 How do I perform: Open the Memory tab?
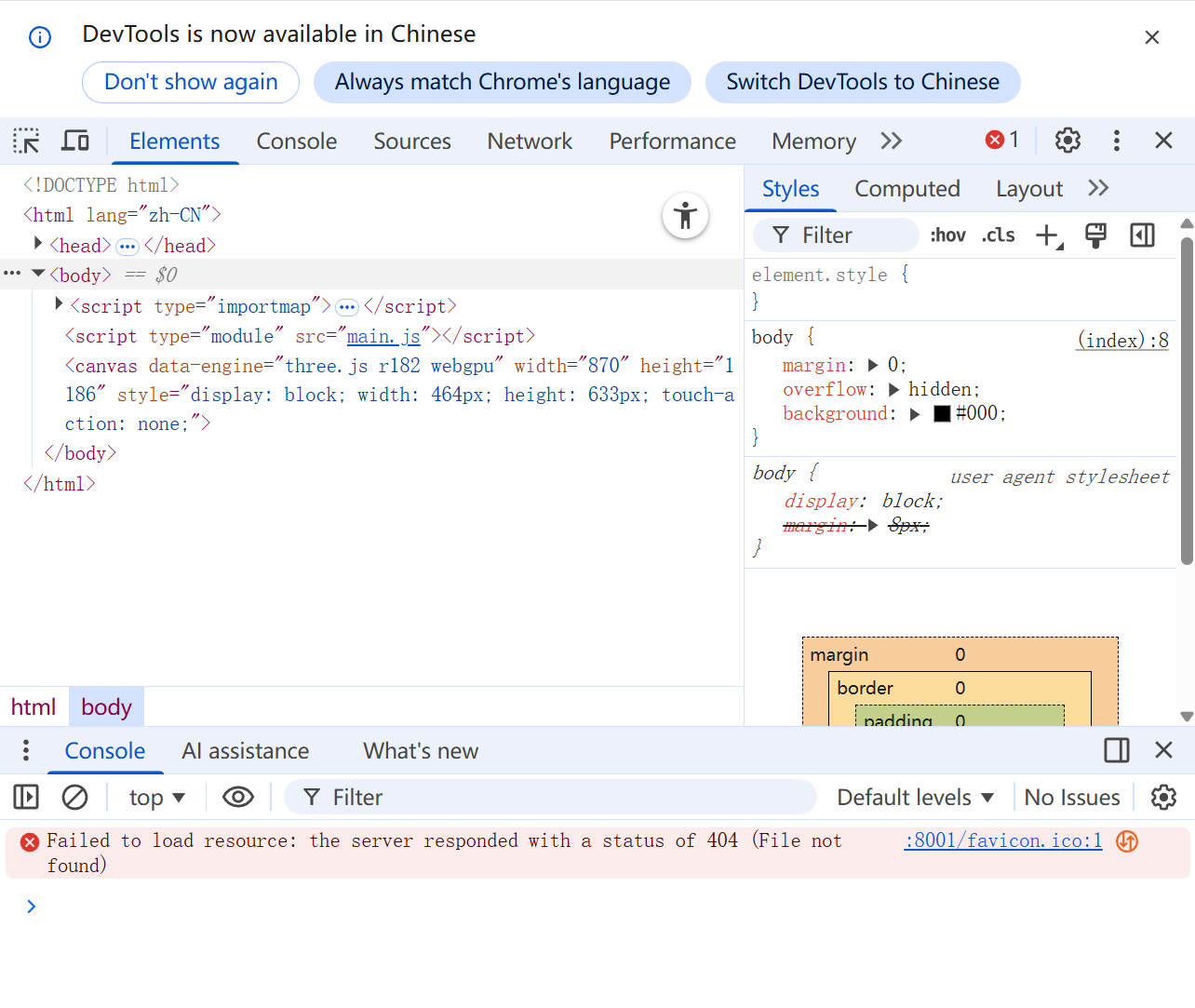[x=813, y=141]
